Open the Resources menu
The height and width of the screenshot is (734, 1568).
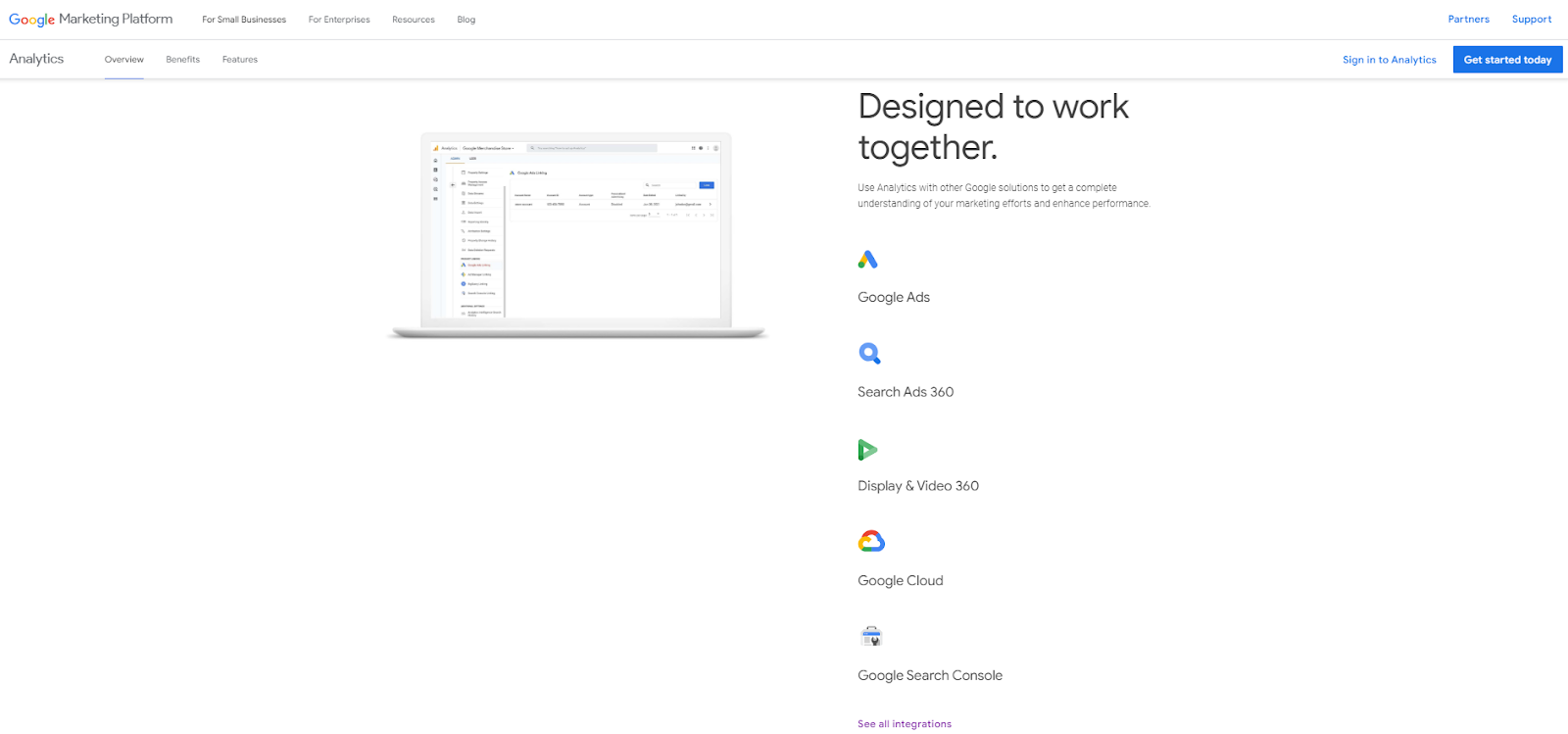coord(414,20)
